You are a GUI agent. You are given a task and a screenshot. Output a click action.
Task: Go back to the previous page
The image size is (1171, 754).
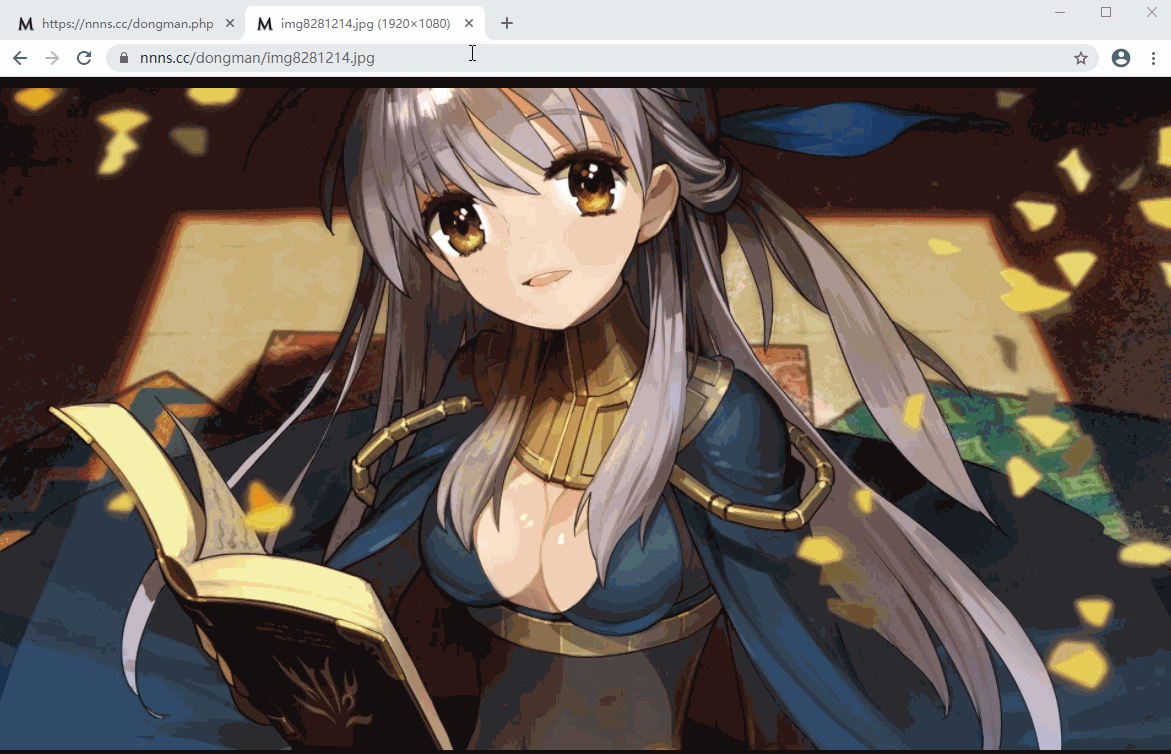pyautogui.click(x=20, y=58)
